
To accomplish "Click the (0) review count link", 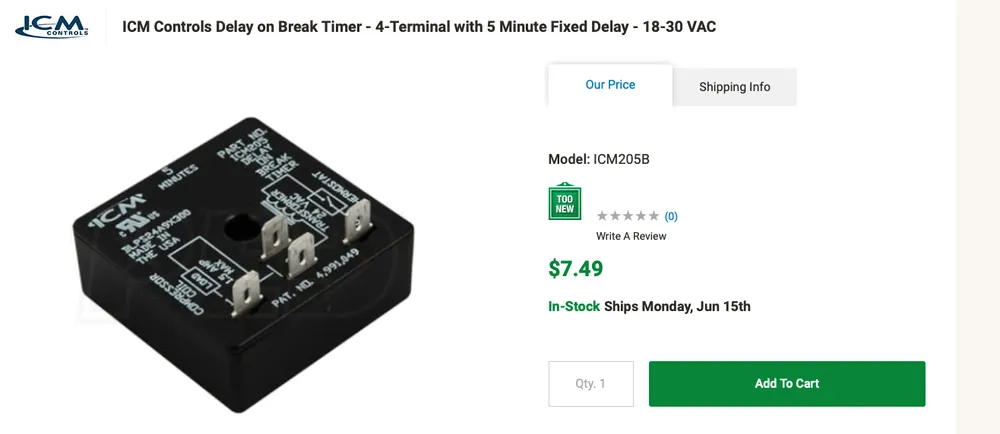I will coord(671,216).
